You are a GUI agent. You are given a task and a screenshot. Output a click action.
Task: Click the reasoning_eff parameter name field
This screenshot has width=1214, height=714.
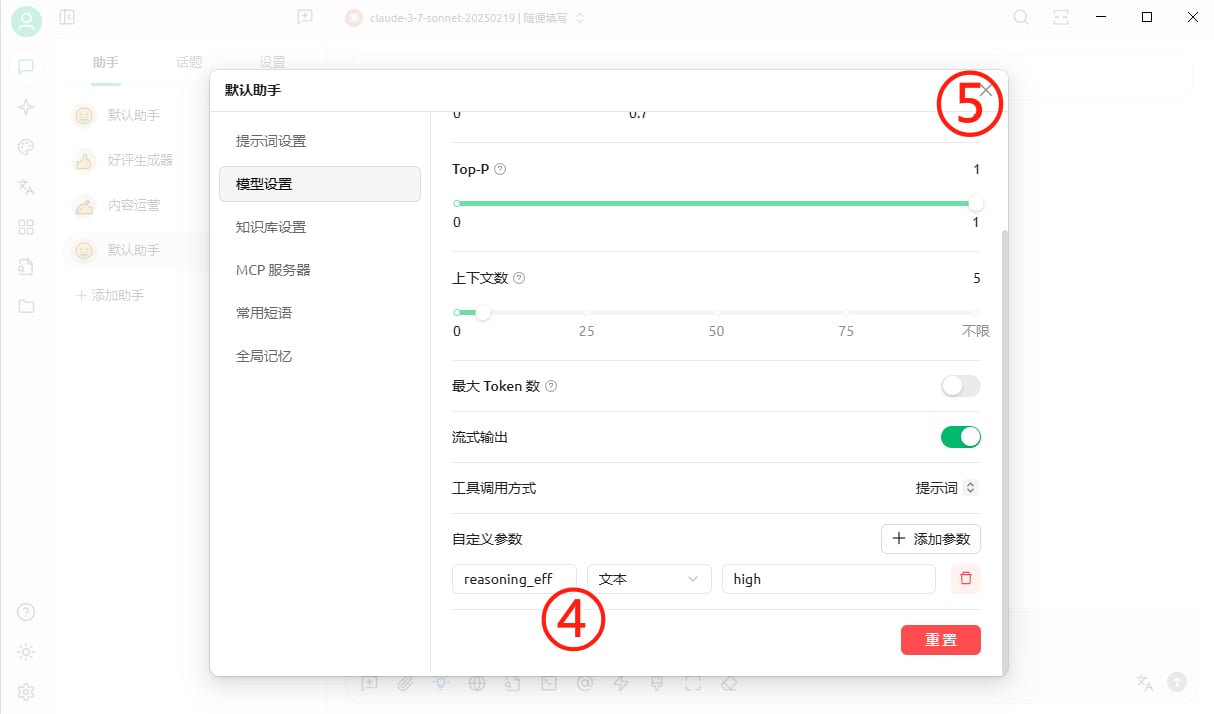click(x=515, y=579)
